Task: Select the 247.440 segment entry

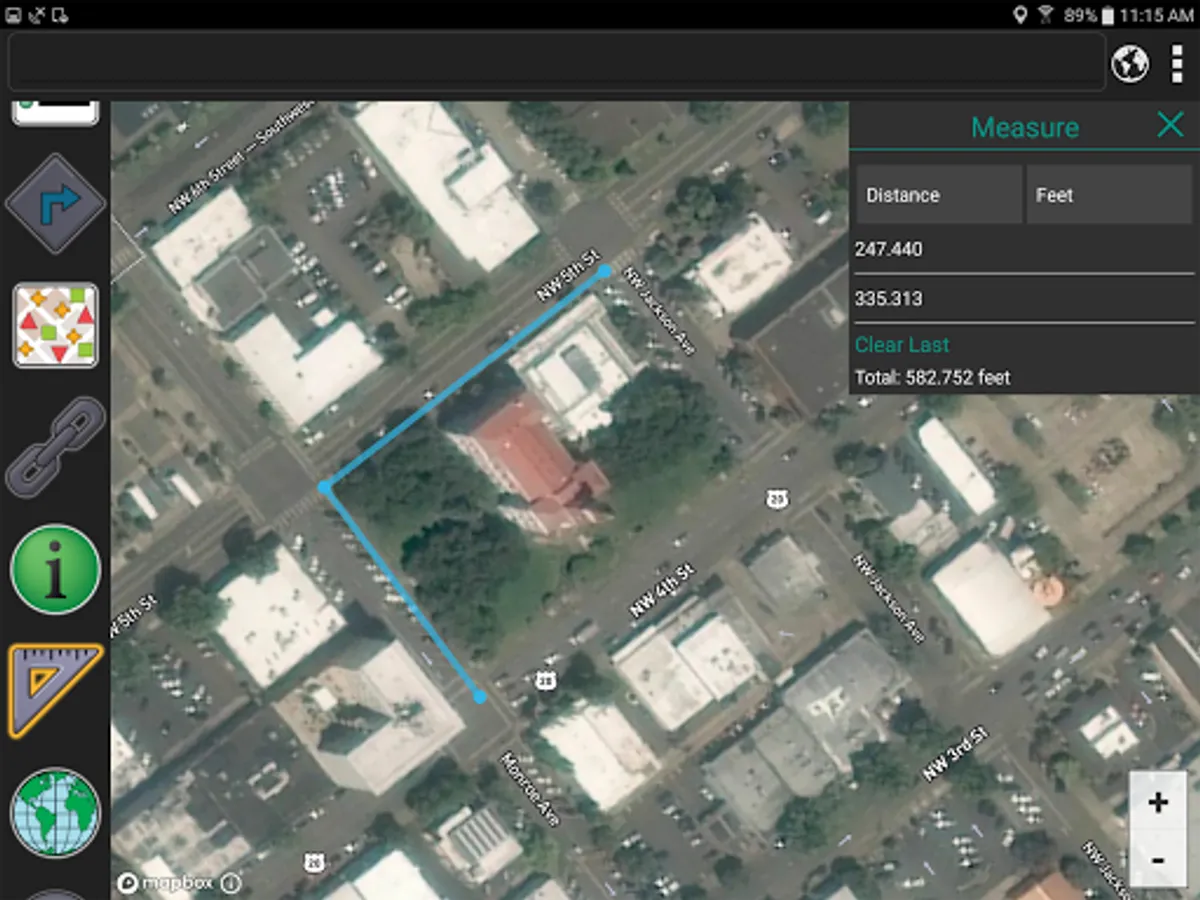Action: (x=1024, y=249)
